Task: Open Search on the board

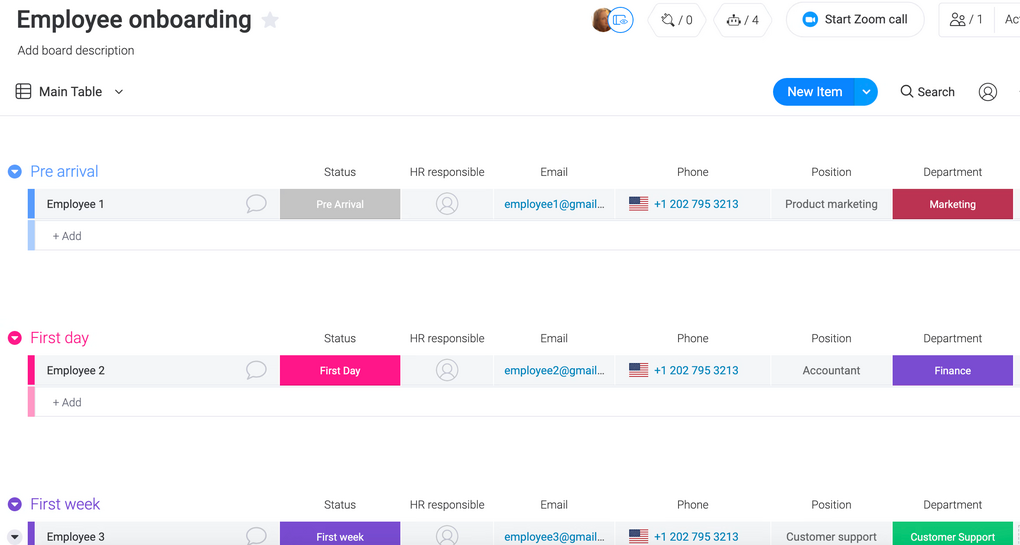Action: pyautogui.click(x=928, y=92)
